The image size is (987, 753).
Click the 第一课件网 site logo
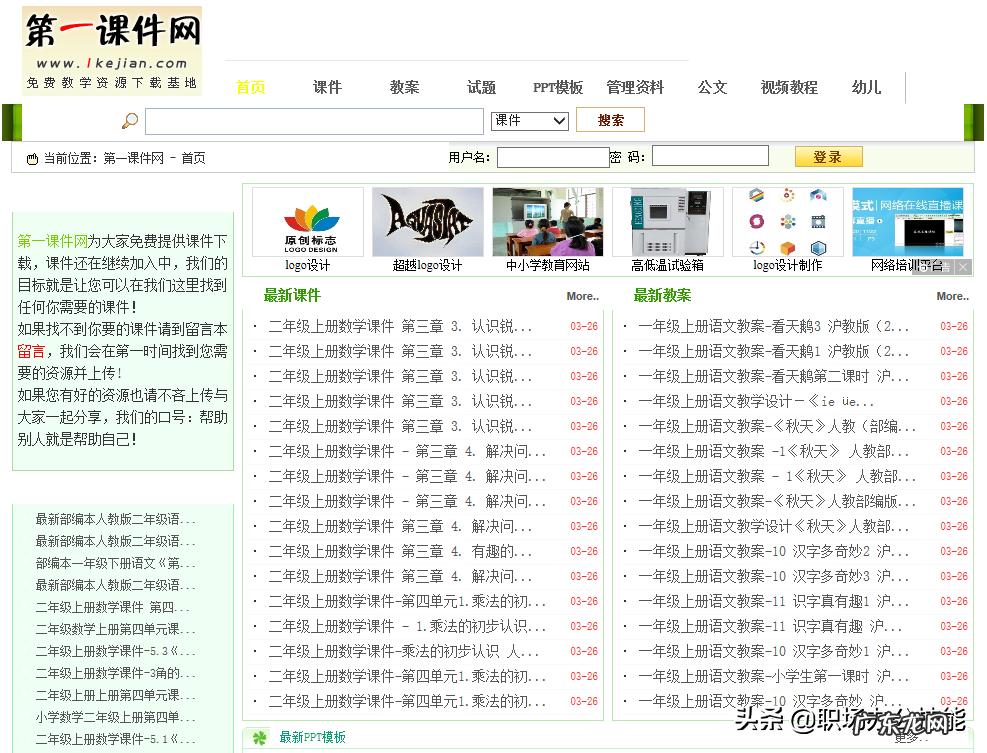tap(112, 50)
